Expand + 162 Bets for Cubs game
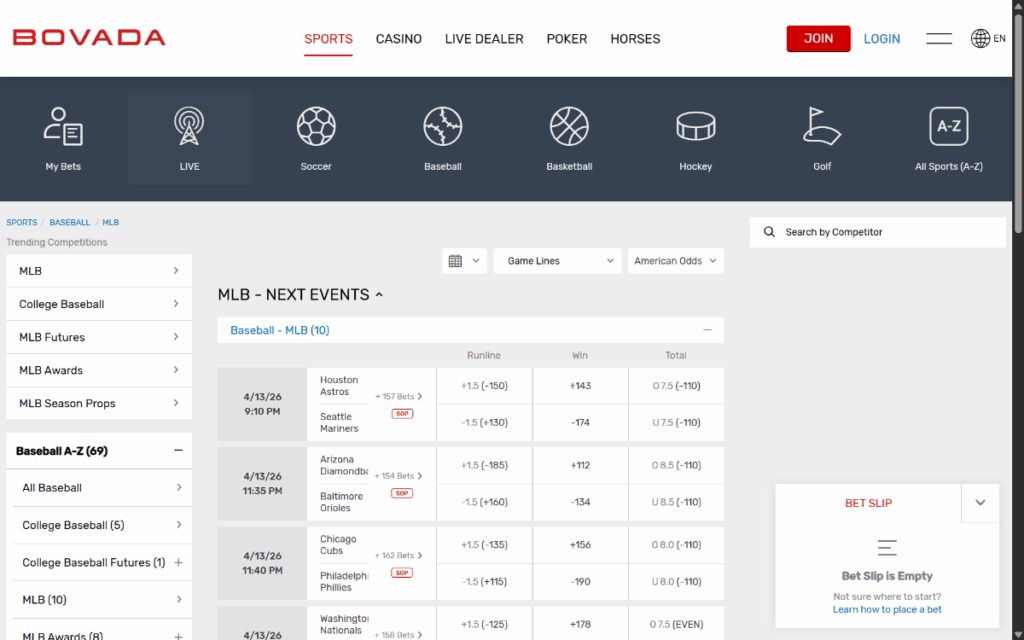This screenshot has height=640, width=1024. [x=398, y=556]
